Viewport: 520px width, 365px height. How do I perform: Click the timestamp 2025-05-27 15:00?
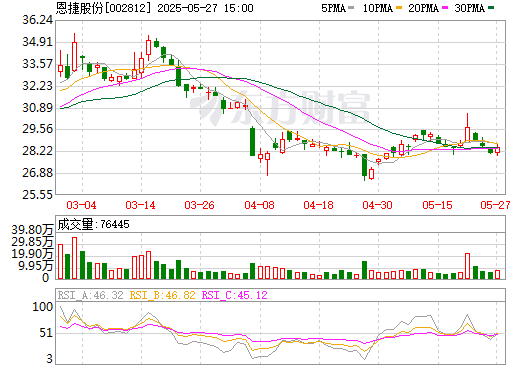205,8
